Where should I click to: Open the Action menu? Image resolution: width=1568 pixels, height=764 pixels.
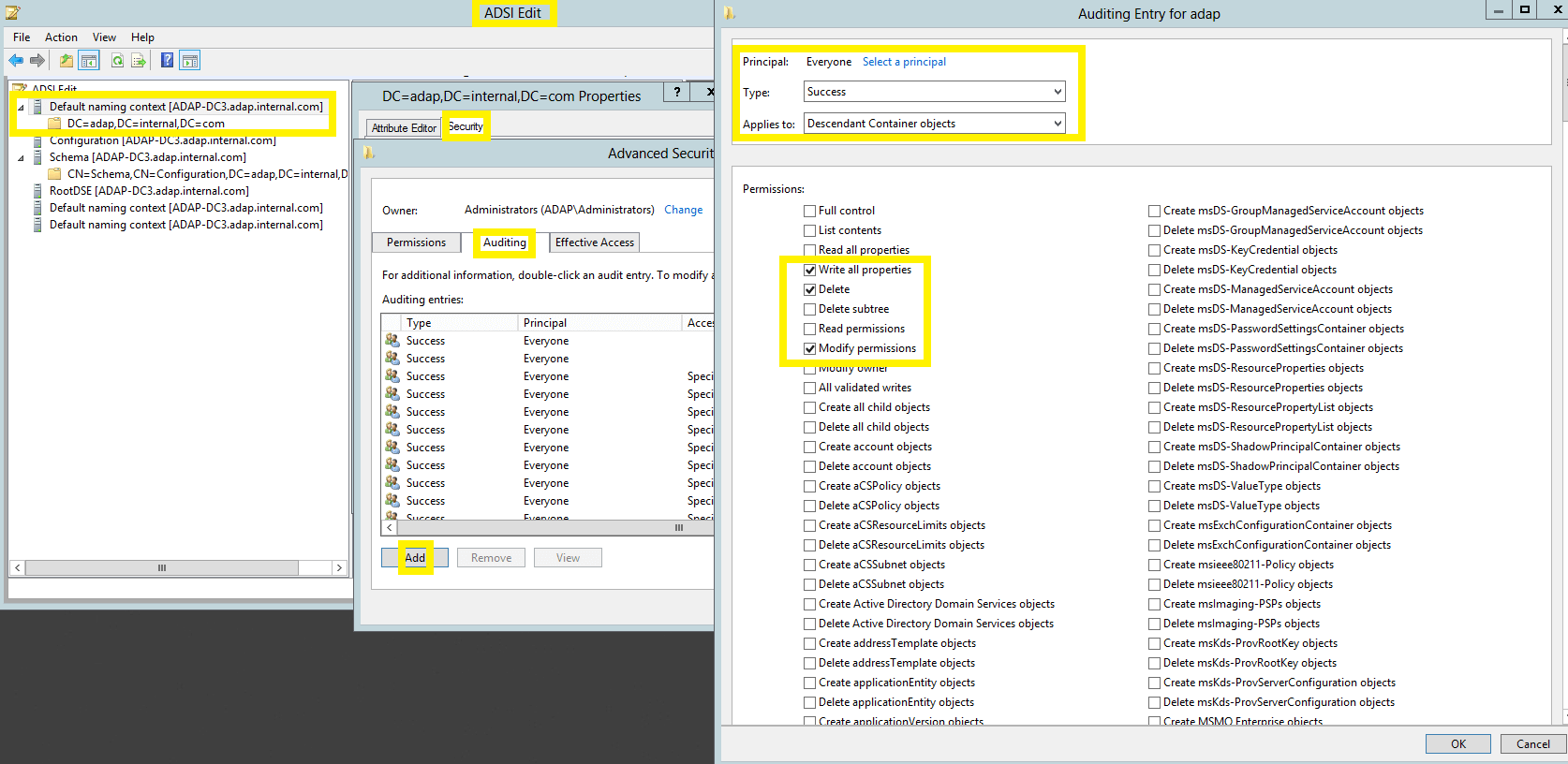(x=61, y=37)
